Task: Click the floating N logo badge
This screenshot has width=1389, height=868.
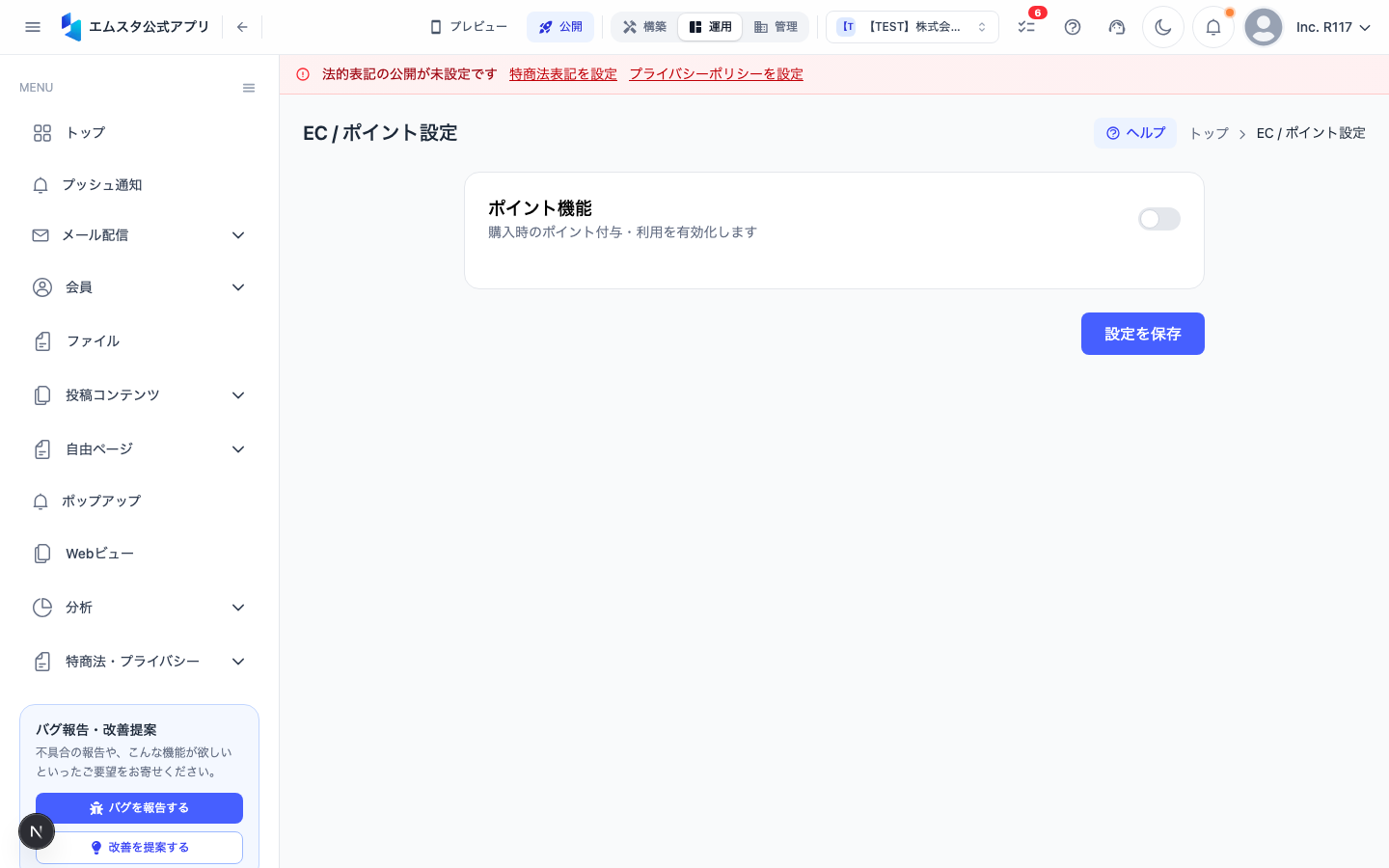Action: tap(37, 831)
